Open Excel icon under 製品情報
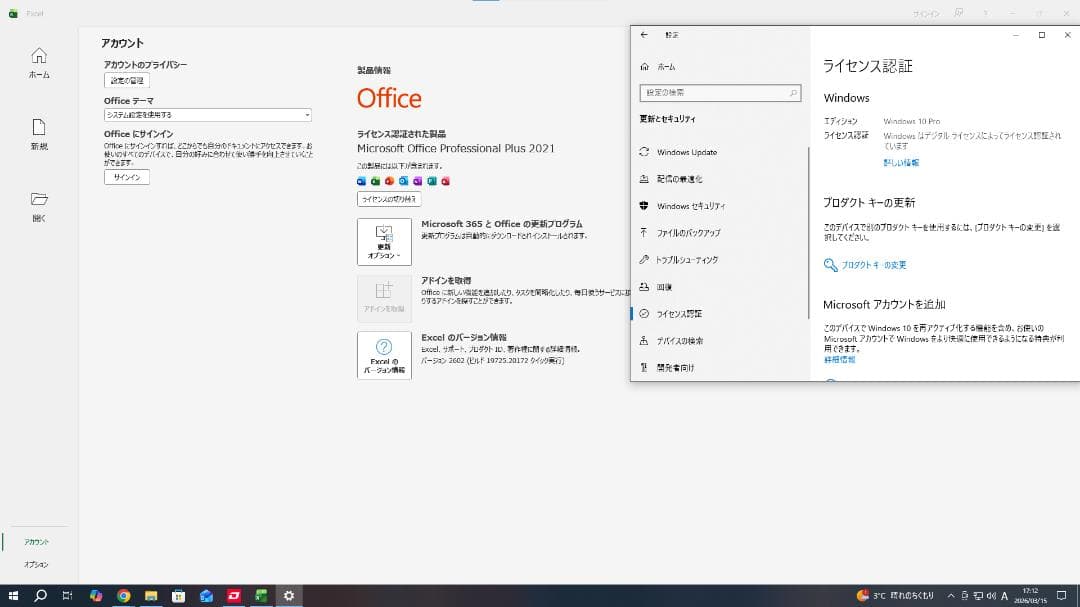1080x607 pixels. pyautogui.click(x=375, y=181)
